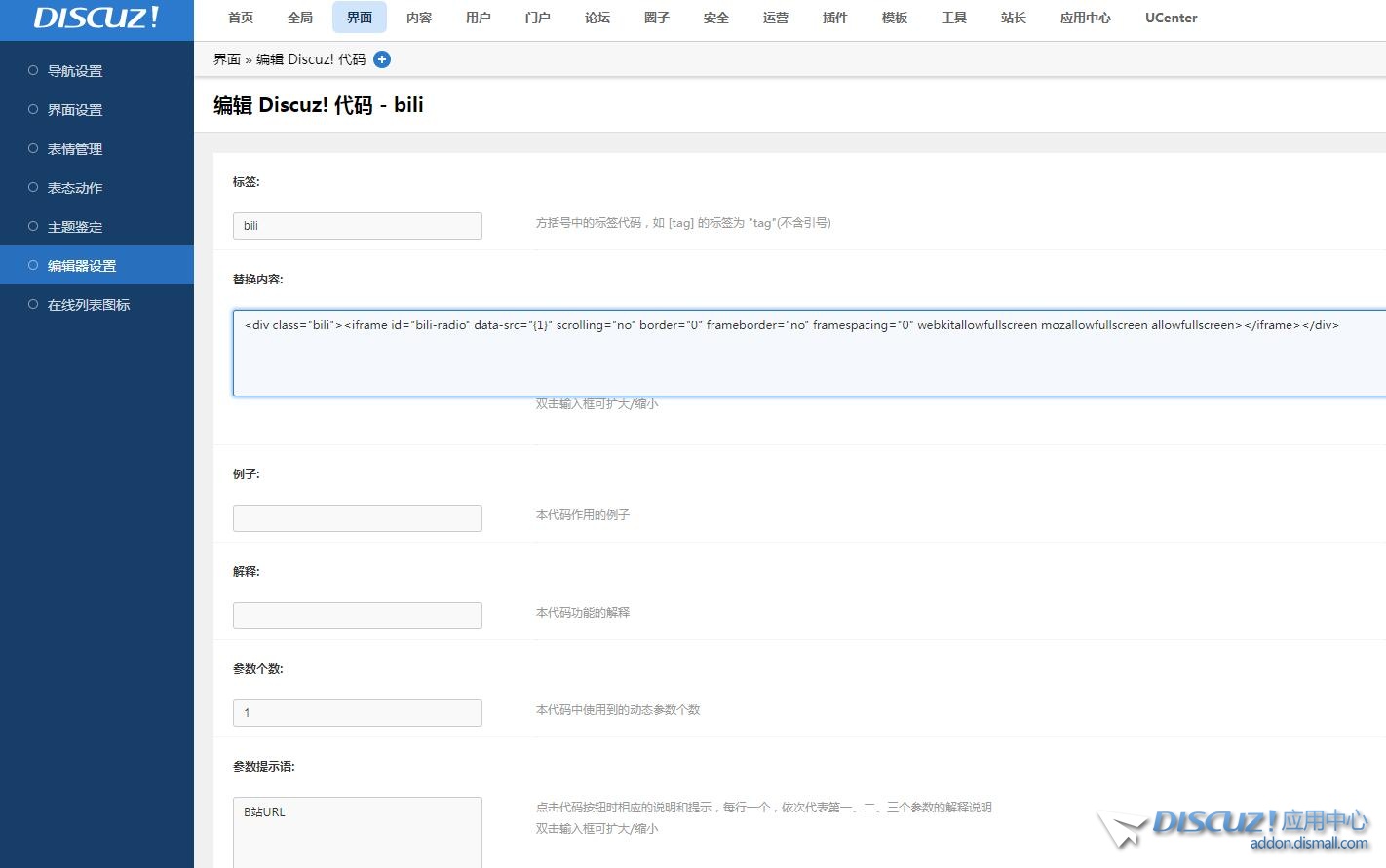Switch to the 全局 tab
The height and width of the screenshot is (868, 1386).
(299, 18)
